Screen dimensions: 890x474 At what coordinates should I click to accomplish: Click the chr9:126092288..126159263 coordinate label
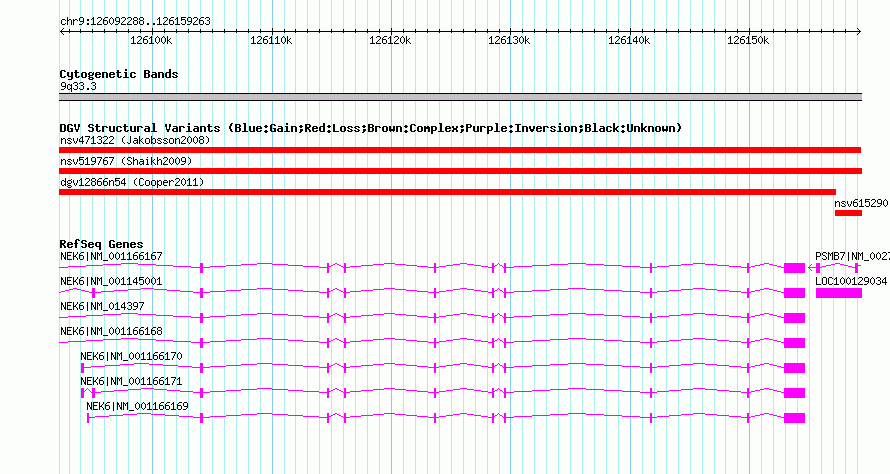(135, 22)
